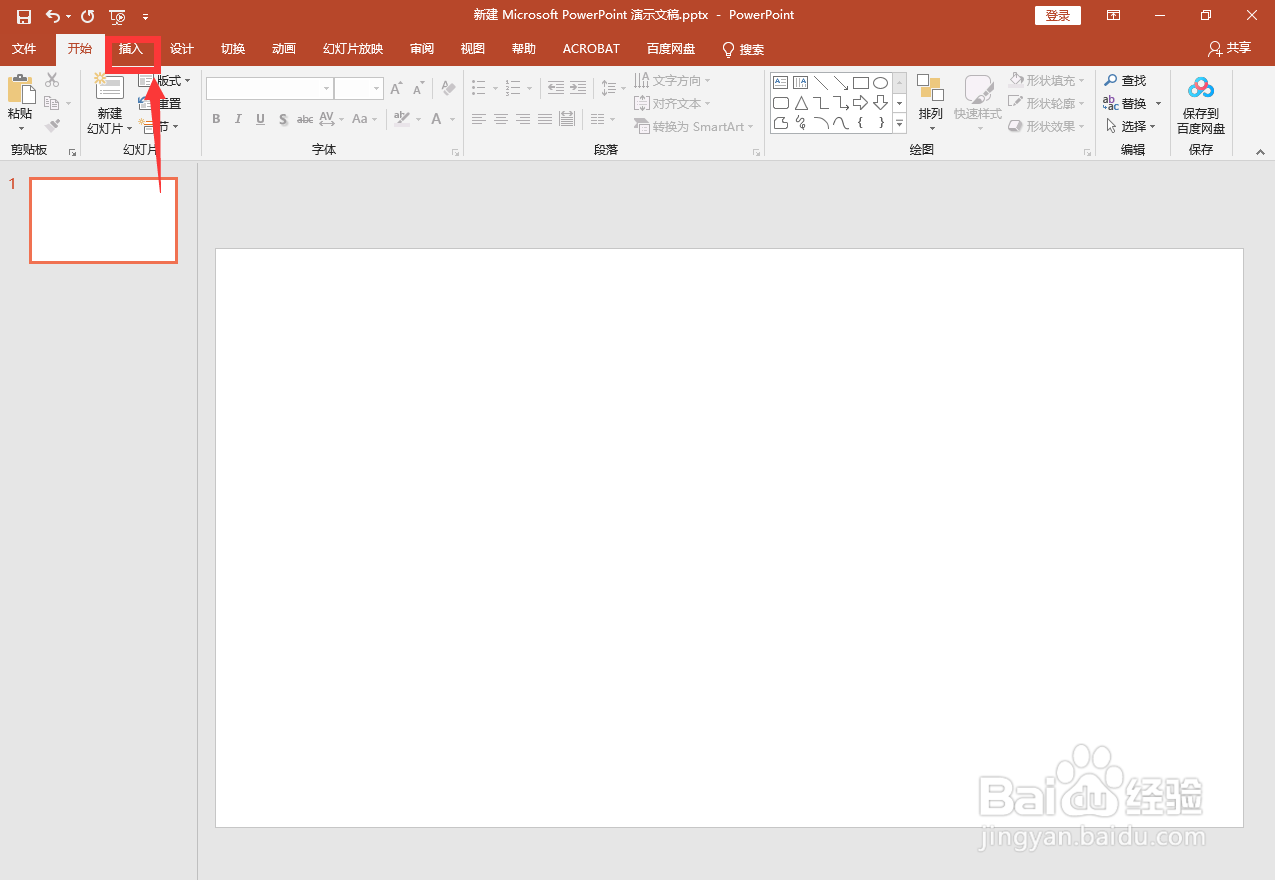
Task: Open the Align Text (对齐文本) dropdown
Action: [673, 103]
